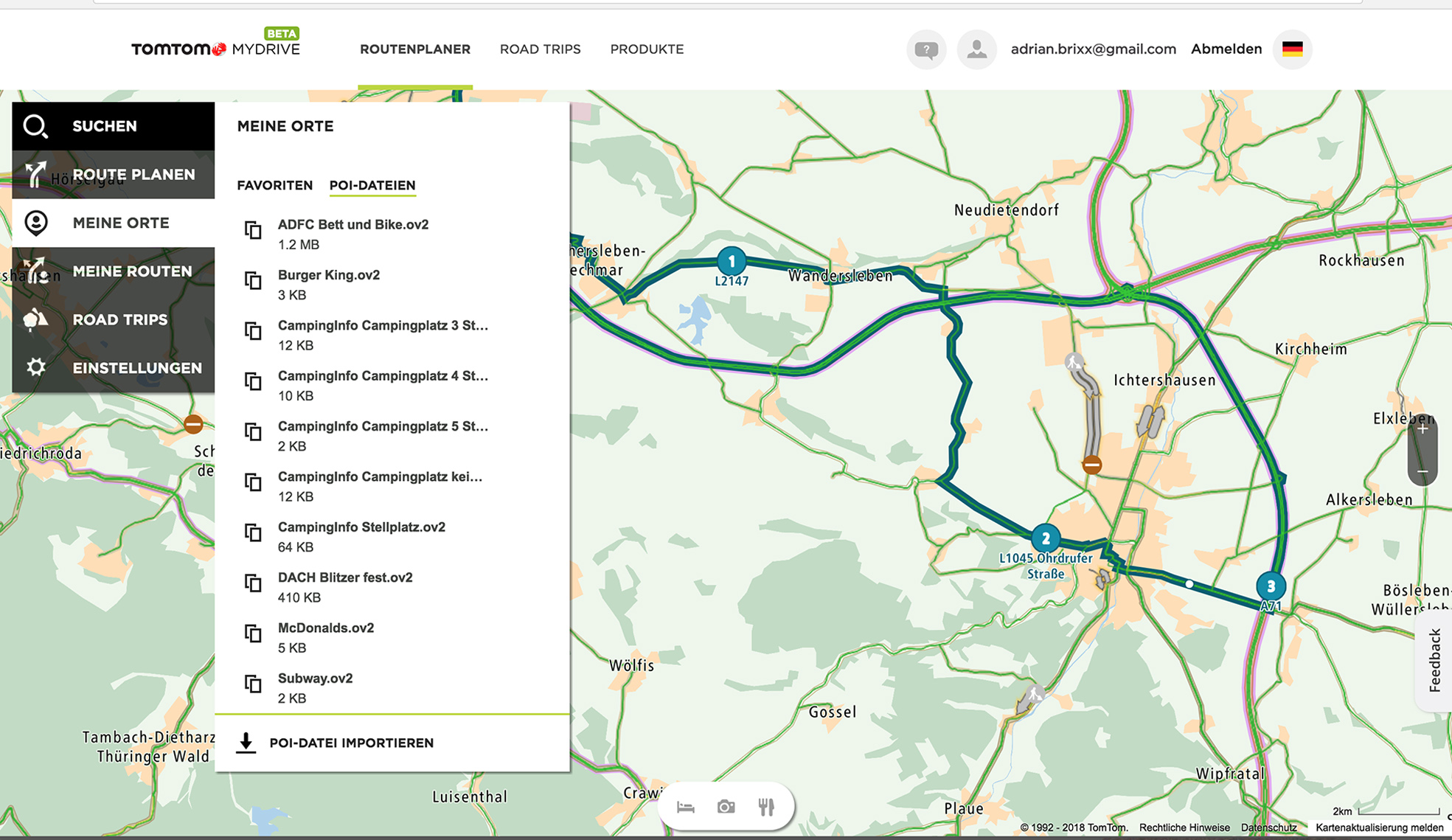
Task: Open German flag language selector
Action: 1292,49
